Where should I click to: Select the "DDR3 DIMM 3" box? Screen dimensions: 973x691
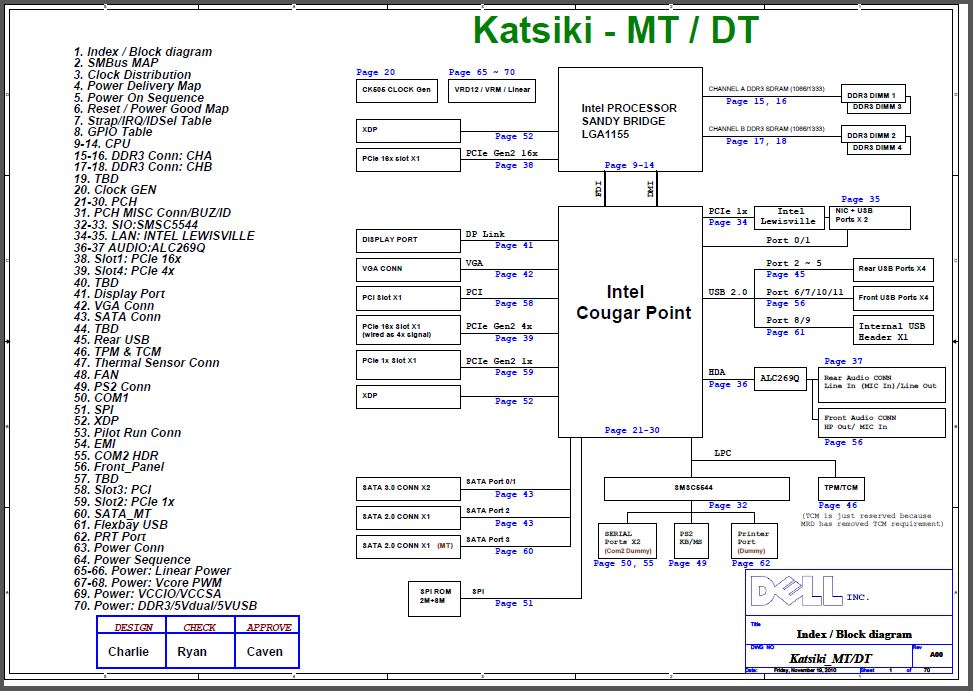pyautogui.click(x=879, y=108)
